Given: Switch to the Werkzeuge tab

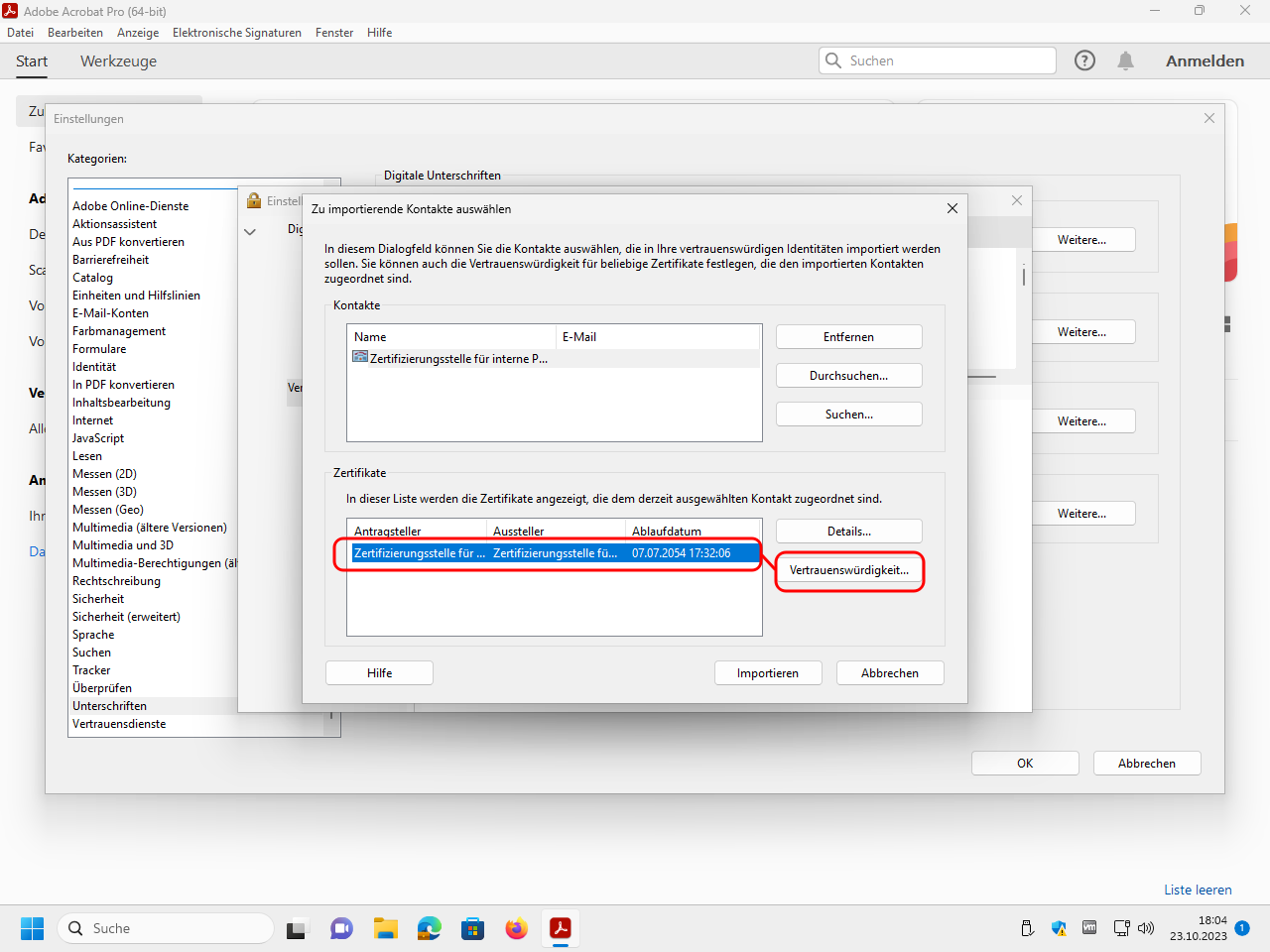Looking at the screenshot, I should (118, 61).
